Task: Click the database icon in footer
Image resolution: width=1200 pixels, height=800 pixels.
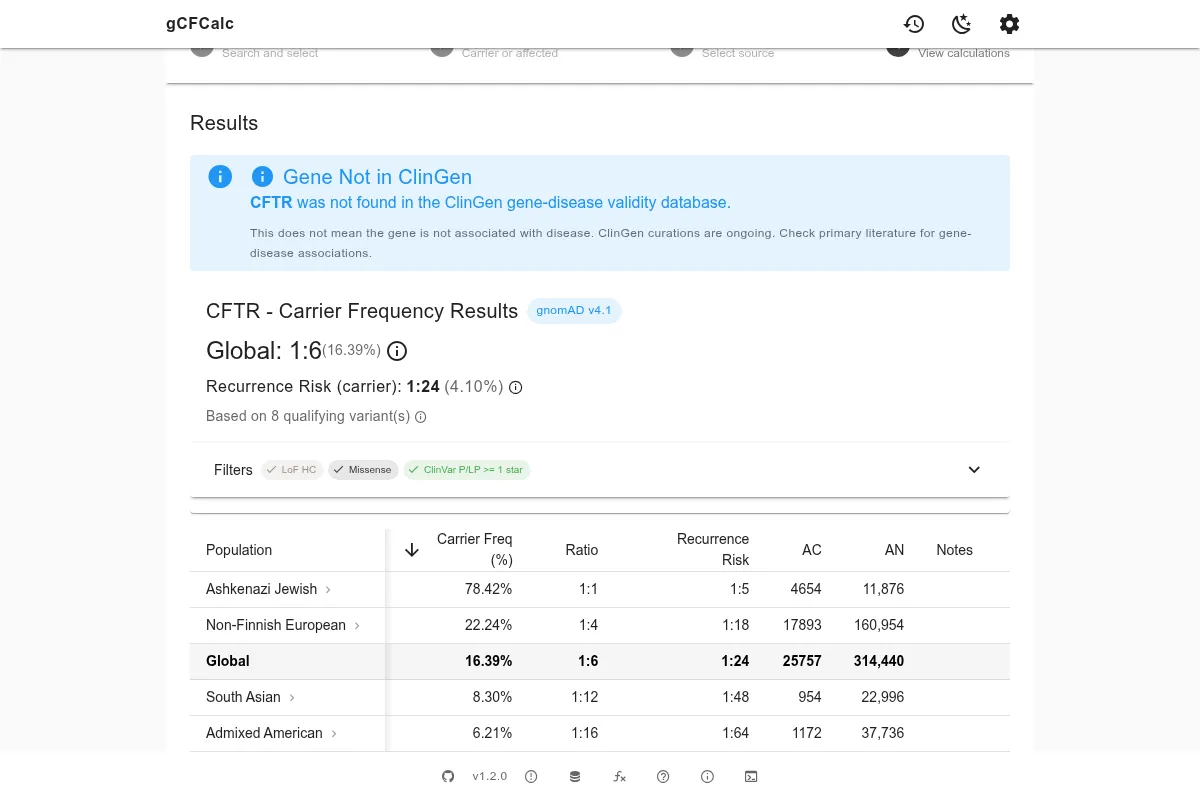Action: pos(575,776)
